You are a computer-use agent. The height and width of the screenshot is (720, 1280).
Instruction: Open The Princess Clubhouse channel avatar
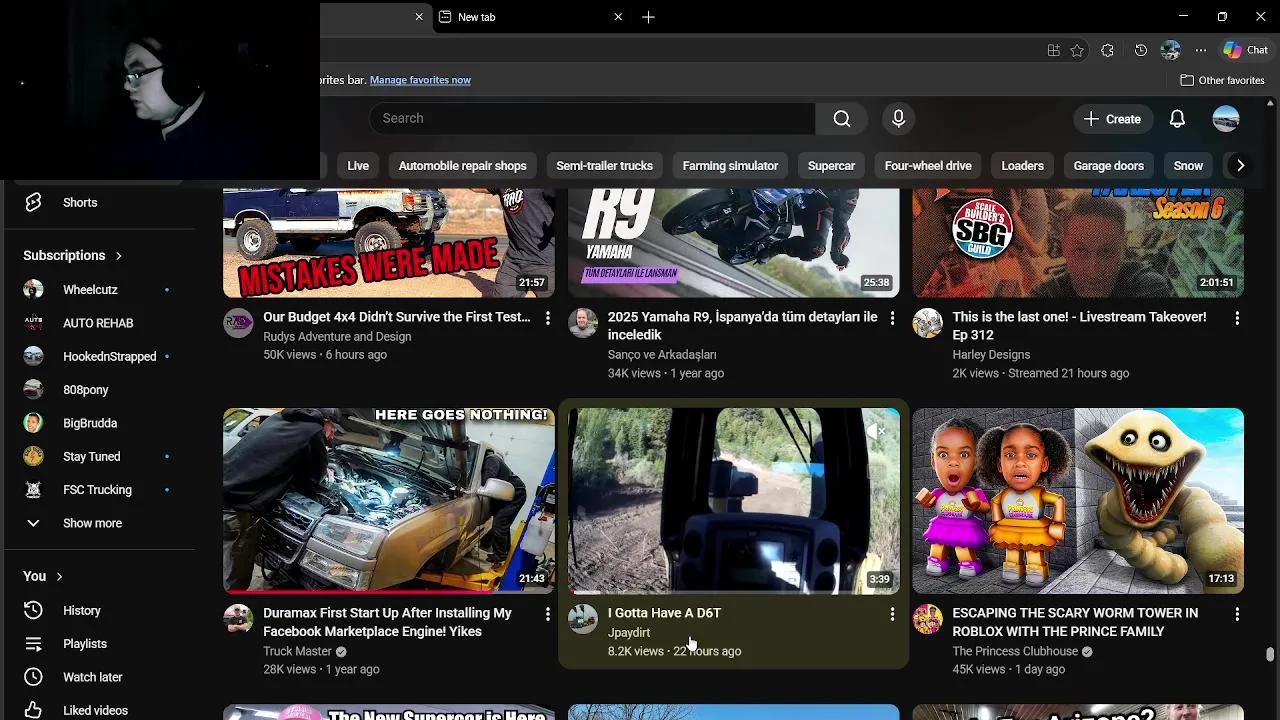pyautogui.click(x=928, y=619)
